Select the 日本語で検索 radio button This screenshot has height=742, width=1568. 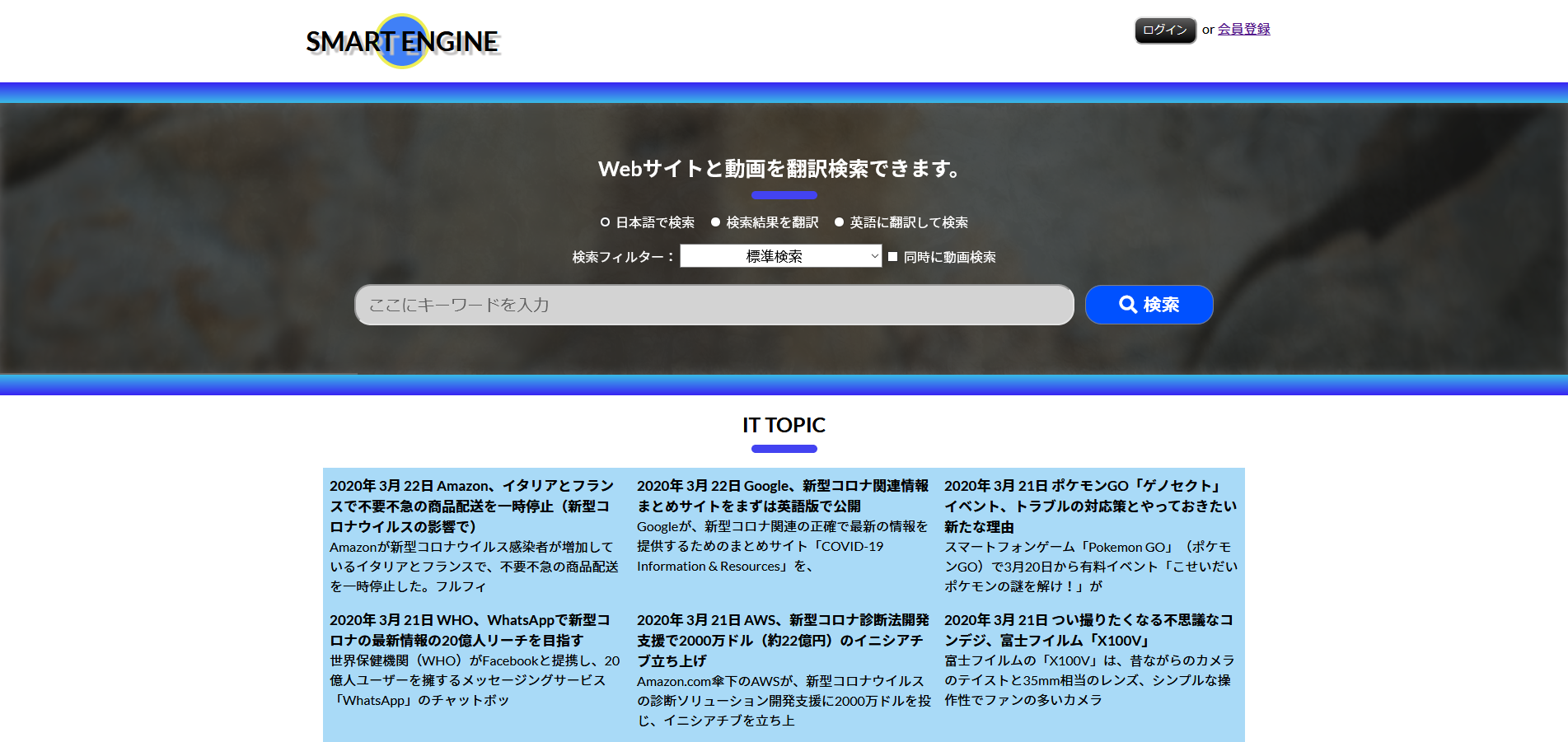pos(605,222)
